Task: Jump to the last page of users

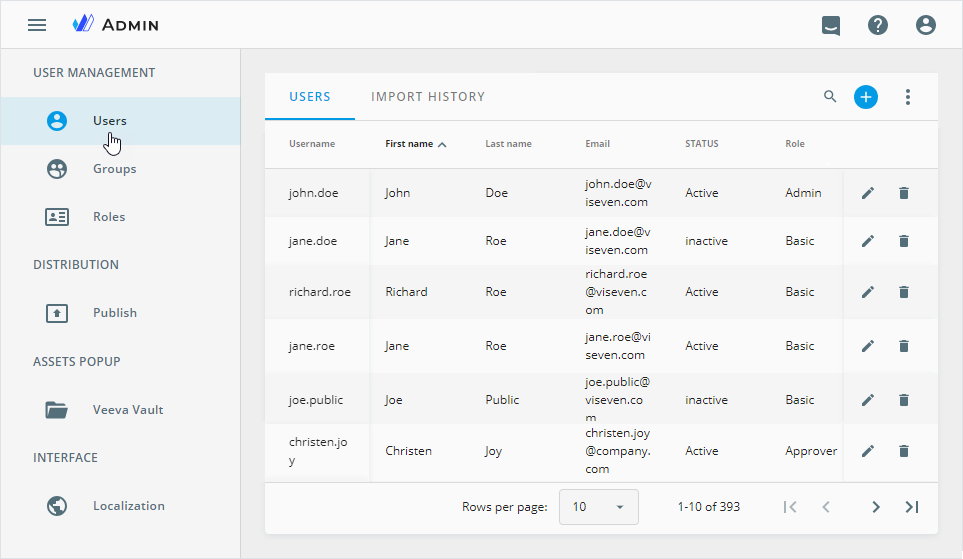Action: [912, 507]
